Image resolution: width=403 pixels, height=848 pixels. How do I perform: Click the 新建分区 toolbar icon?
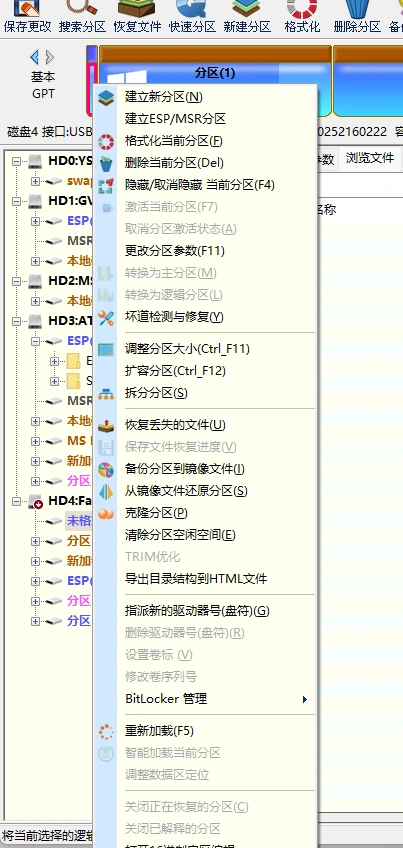(x=246, y=8)
